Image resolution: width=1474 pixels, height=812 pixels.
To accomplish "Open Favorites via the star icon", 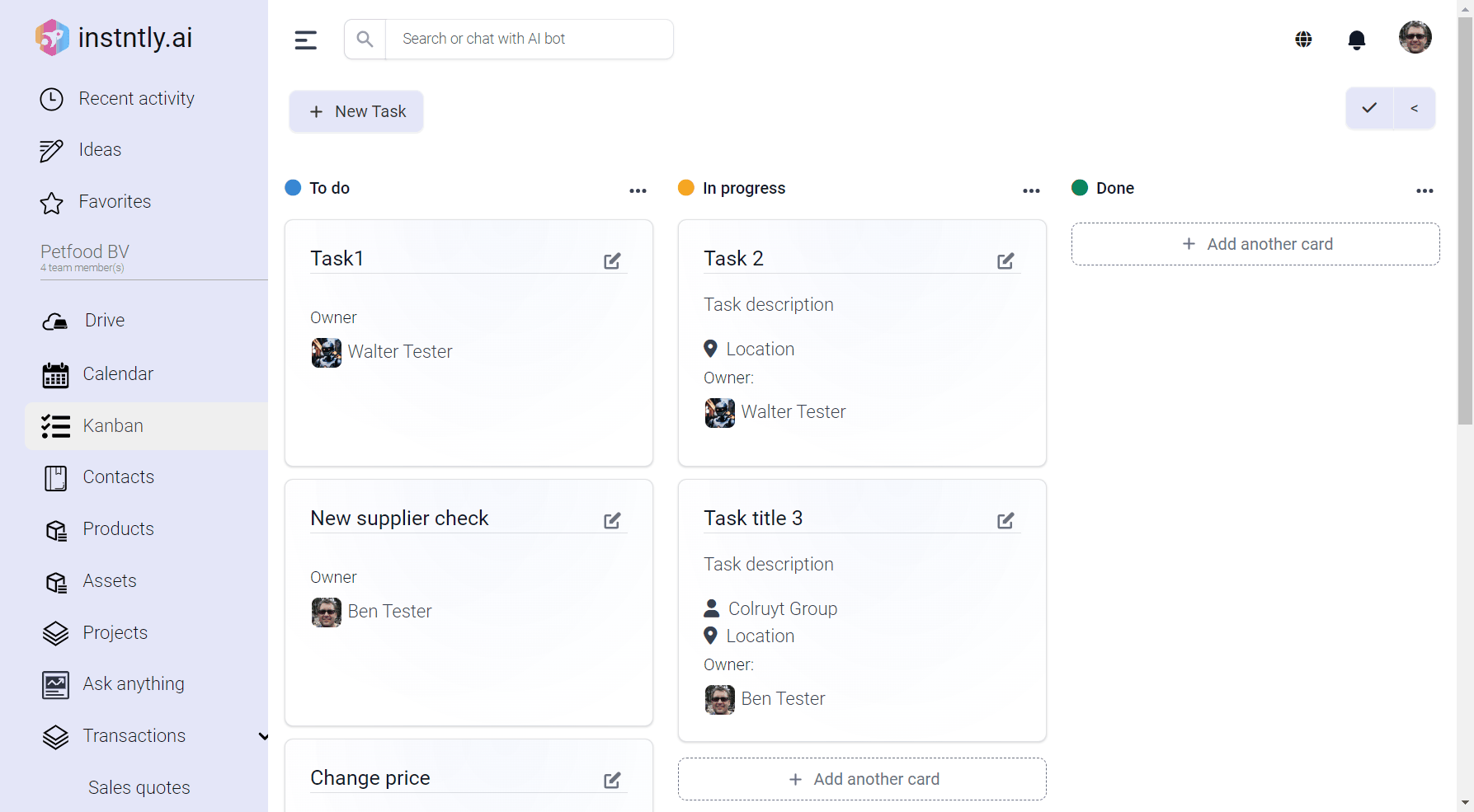I will 51,202.
